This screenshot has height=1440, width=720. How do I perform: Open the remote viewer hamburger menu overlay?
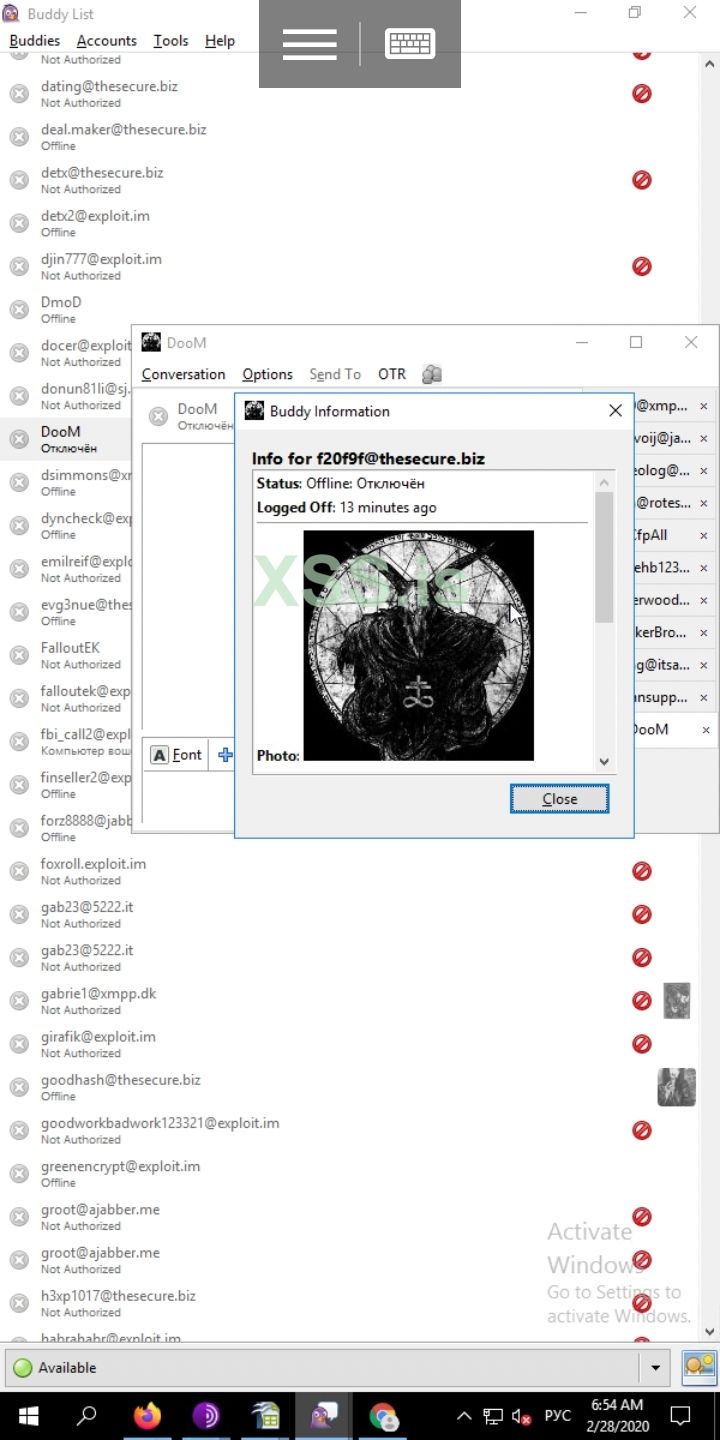pos(309,44)
